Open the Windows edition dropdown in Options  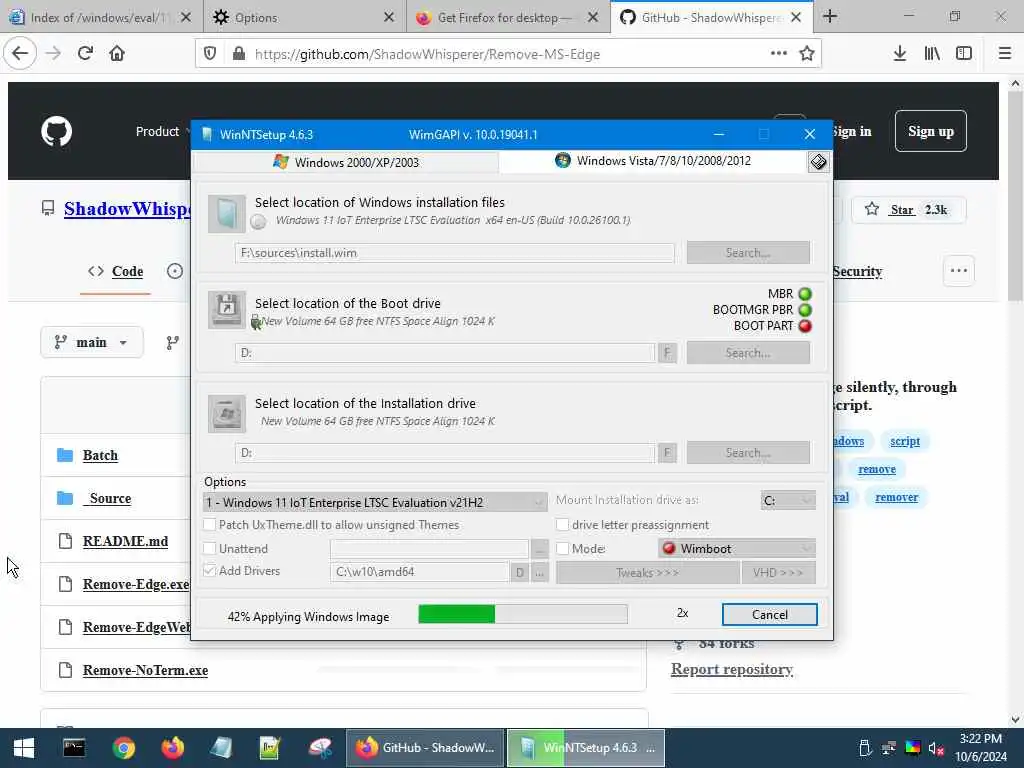(x=375, y=502)
